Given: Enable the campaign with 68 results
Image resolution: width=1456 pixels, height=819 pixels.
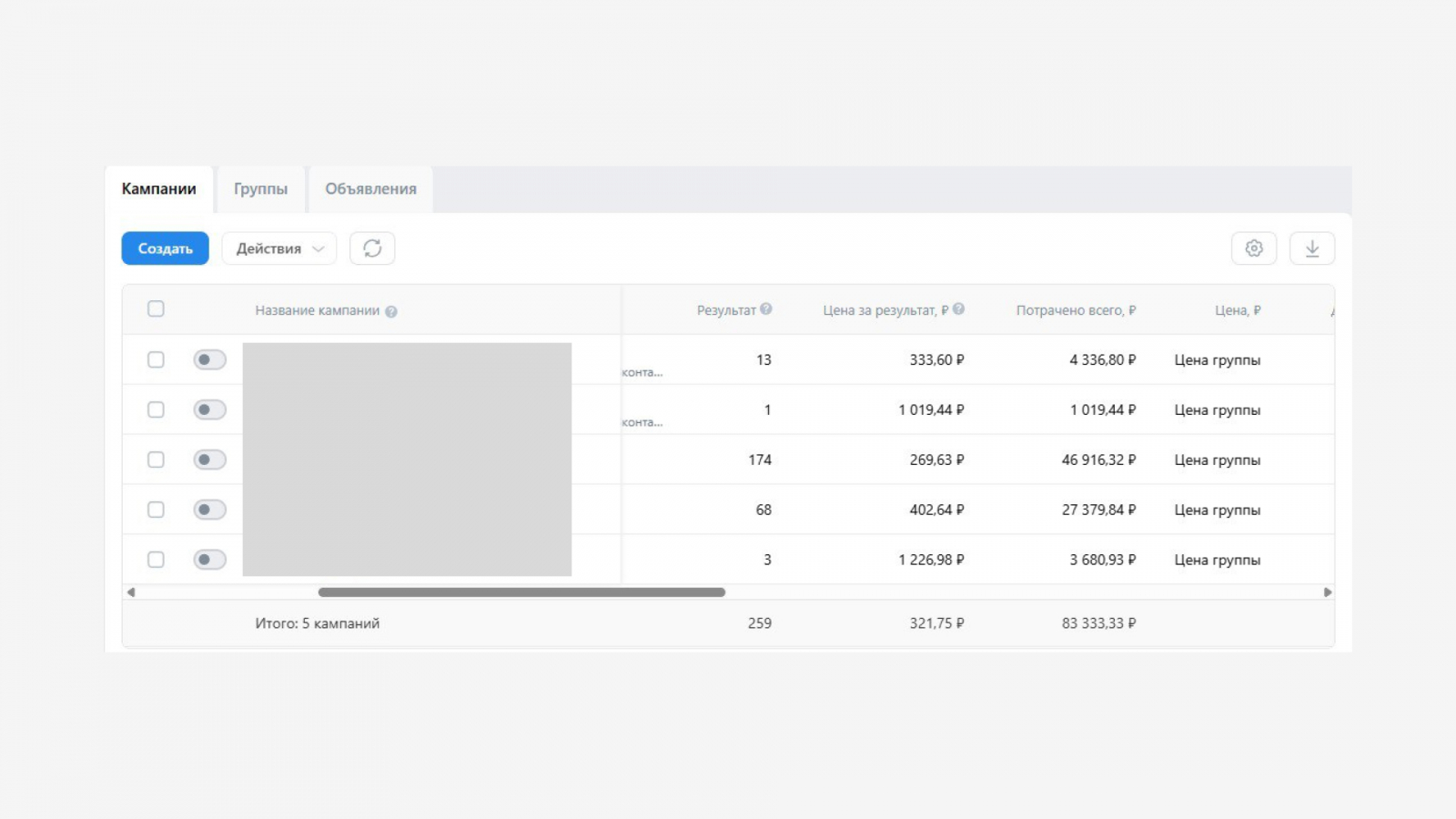Looking at the screenshot, I should (209, 510).
